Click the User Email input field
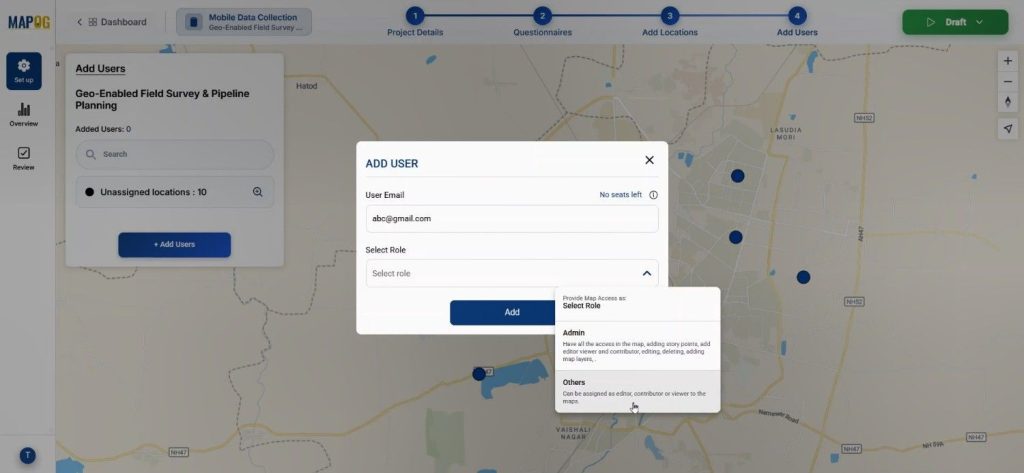Viewport: 1024px width, 473px height. coord(511,218)
